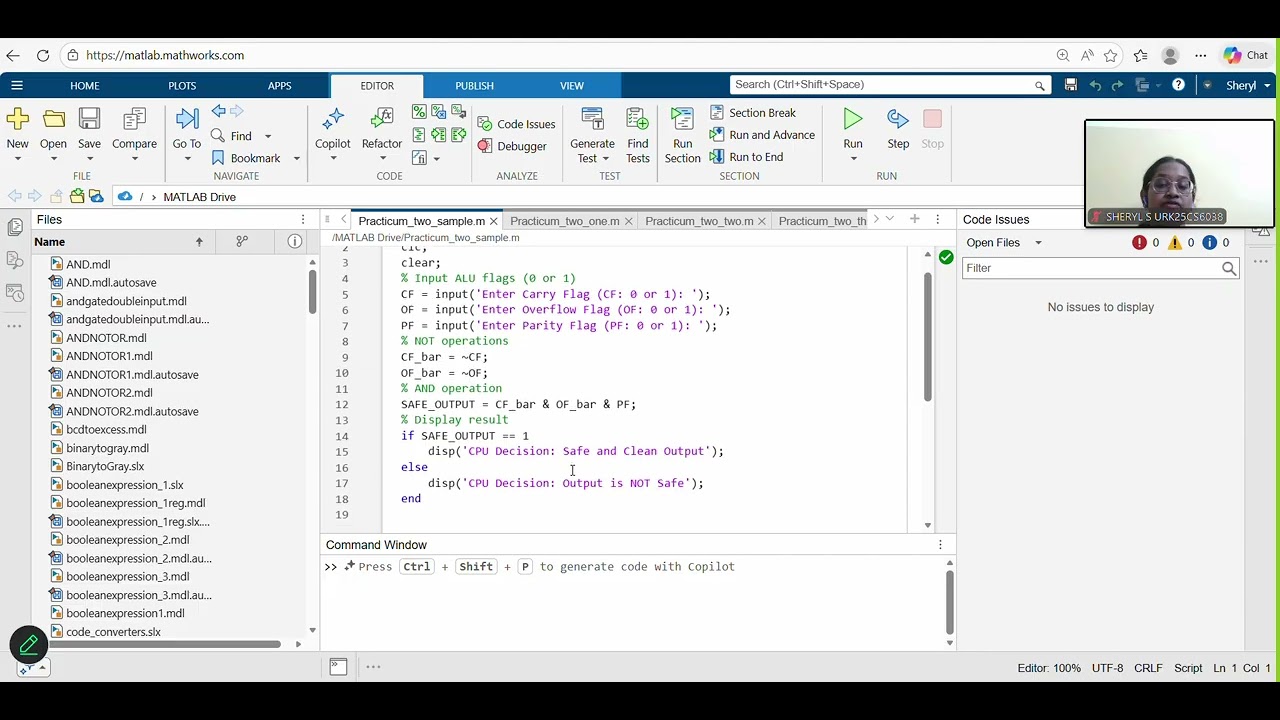Open the Practicum_two_two.m tab

click(699, 221)
